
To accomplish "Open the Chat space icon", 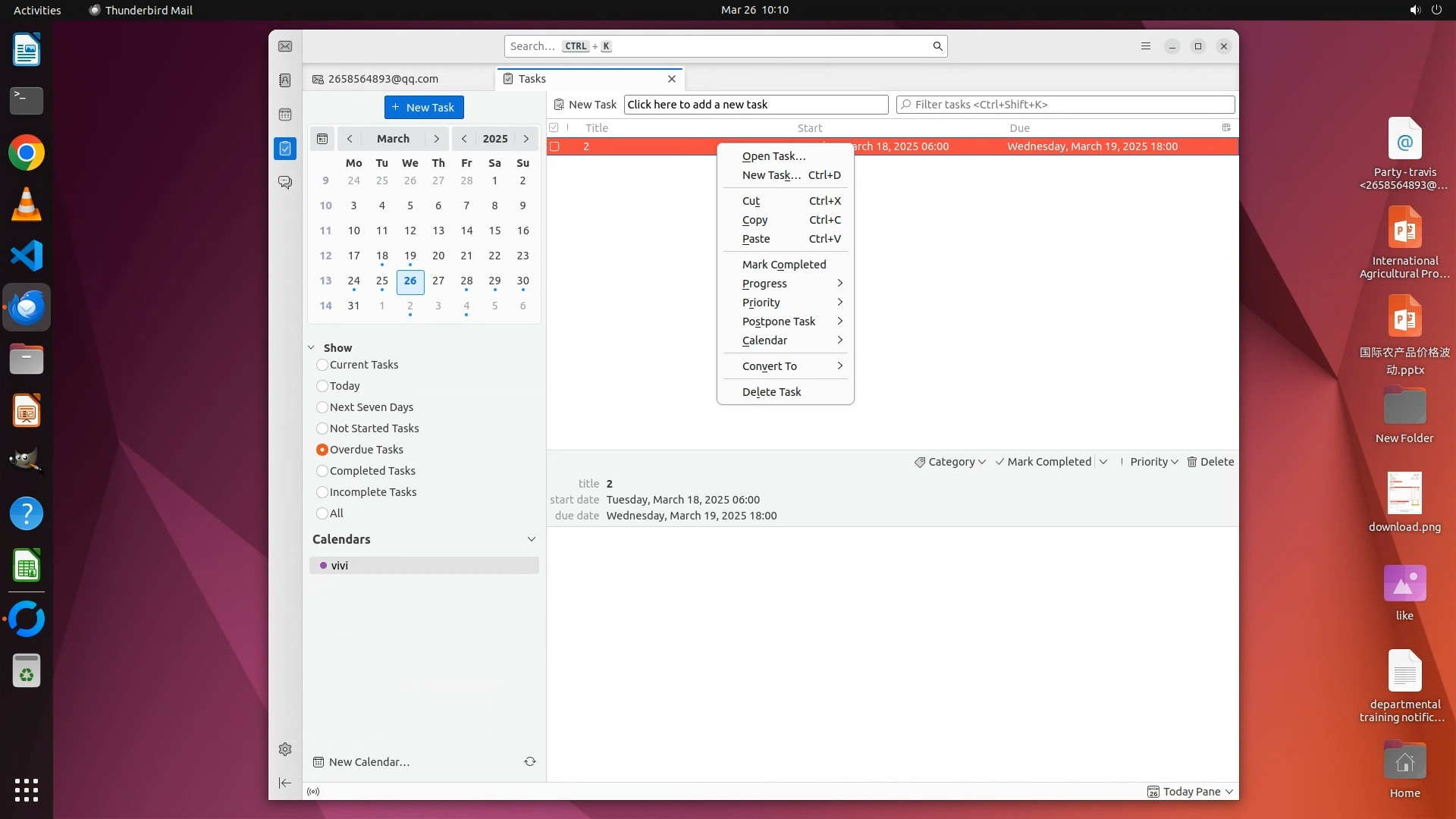I will 285,183.
